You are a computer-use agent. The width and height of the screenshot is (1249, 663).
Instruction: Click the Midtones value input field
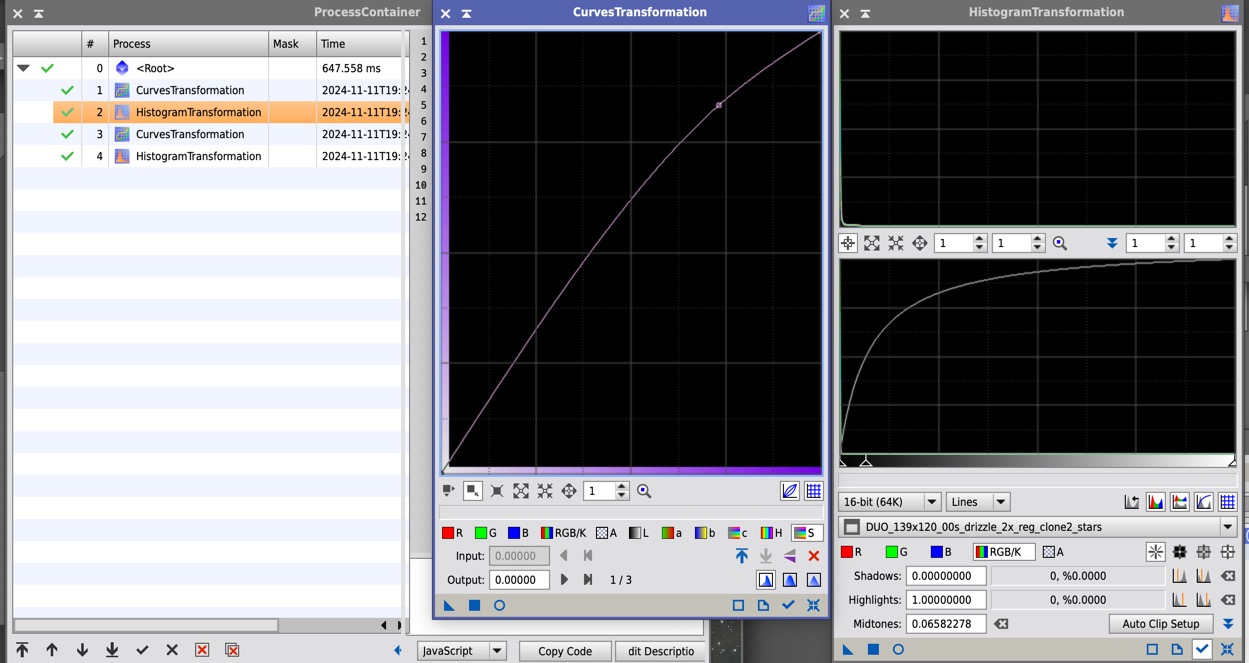[x=946, y=624]
